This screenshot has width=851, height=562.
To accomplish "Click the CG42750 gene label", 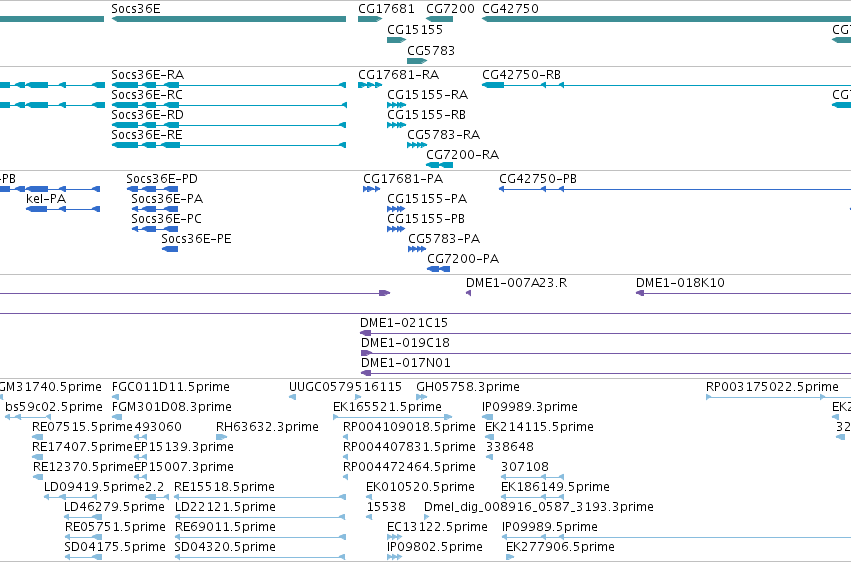I will pyautogui.click(x=510, y=9).
